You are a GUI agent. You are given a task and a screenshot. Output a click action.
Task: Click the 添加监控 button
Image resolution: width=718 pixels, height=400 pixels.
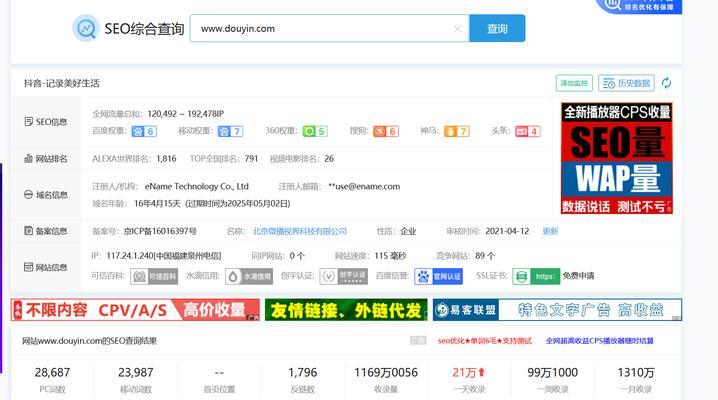(574, 83)
